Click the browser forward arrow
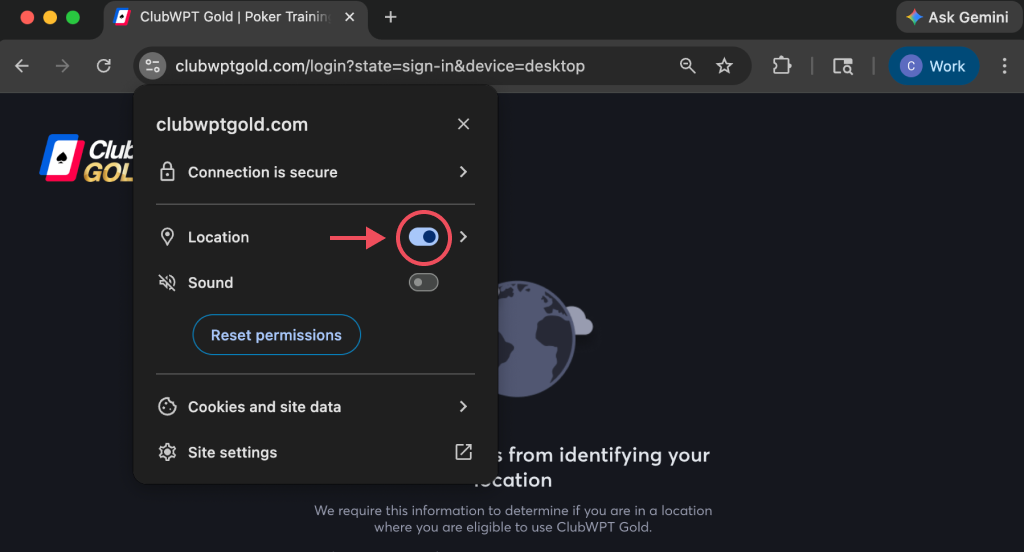The height and width of the screenshot is (552, 1024). (x=62, y=66)
